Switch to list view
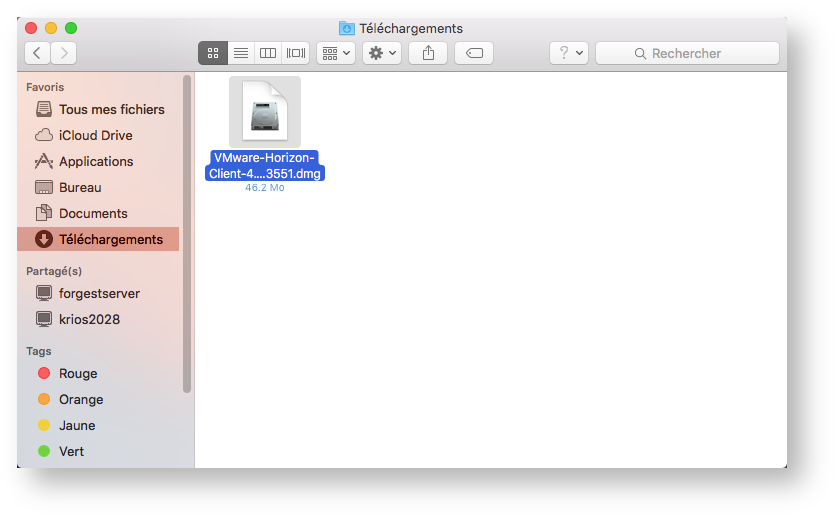Screen dimensions: 835x516 [x=241, y=53]
